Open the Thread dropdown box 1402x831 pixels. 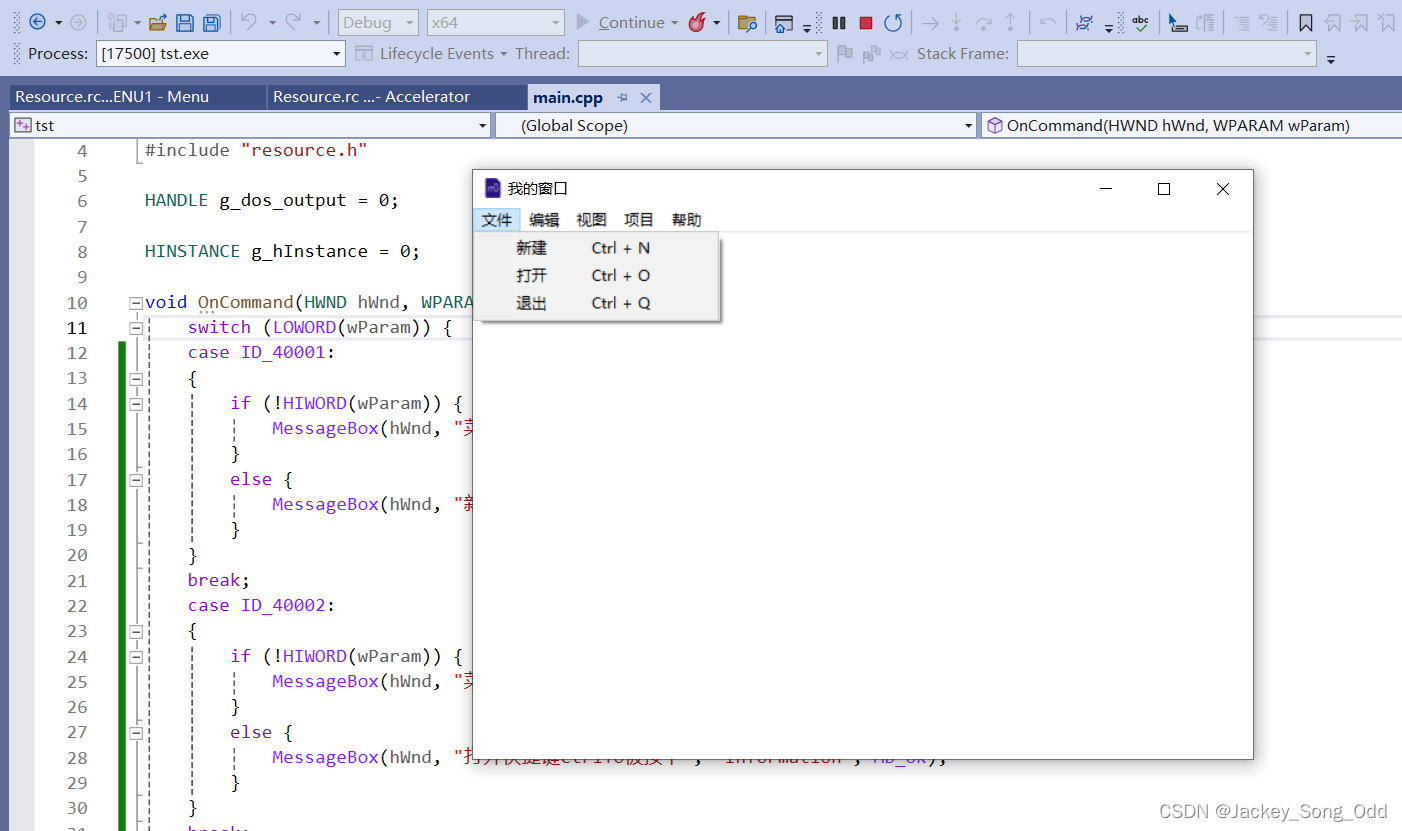[702, 53]
